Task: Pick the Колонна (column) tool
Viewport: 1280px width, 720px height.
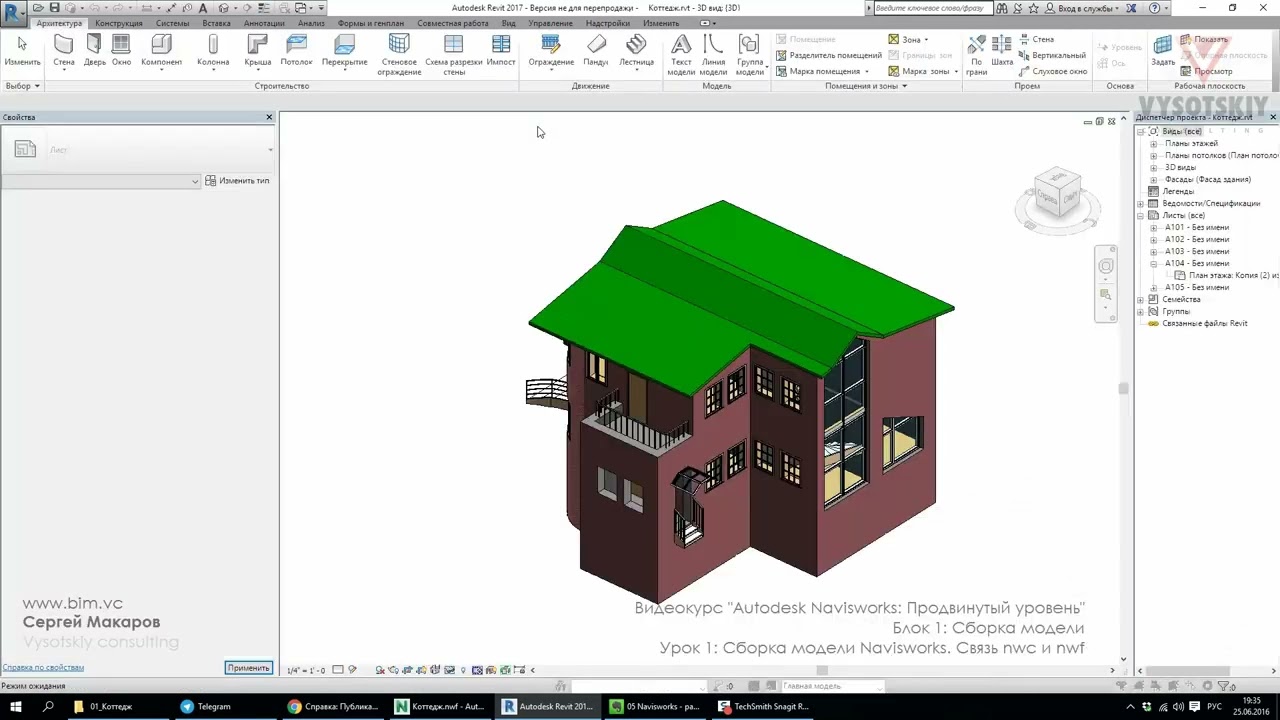Action: click(213, 51)
